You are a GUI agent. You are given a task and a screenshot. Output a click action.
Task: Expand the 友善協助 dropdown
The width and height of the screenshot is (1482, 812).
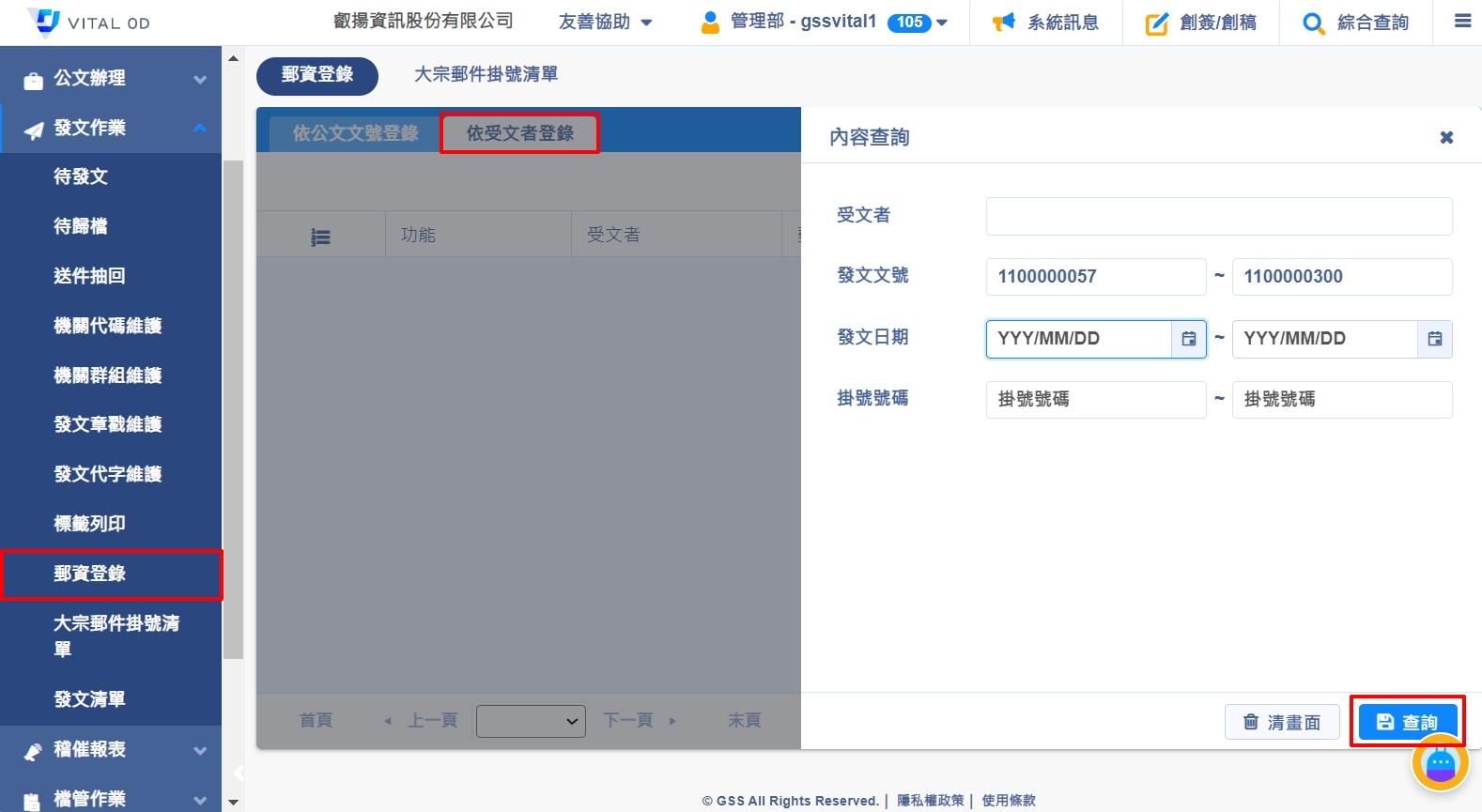[x=605, y=23]
